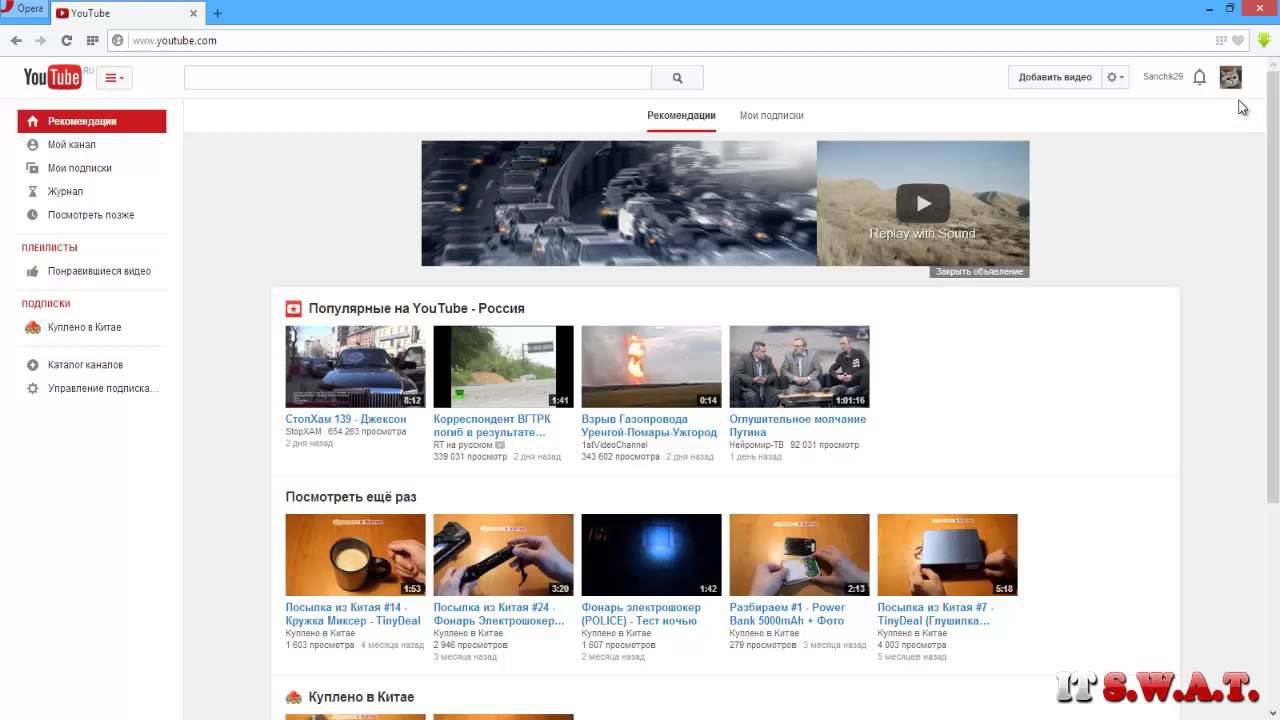The height and width of the screenshot is (720, 1280).
Task: Select the Рекомендации tab
Action: point(681,115)
